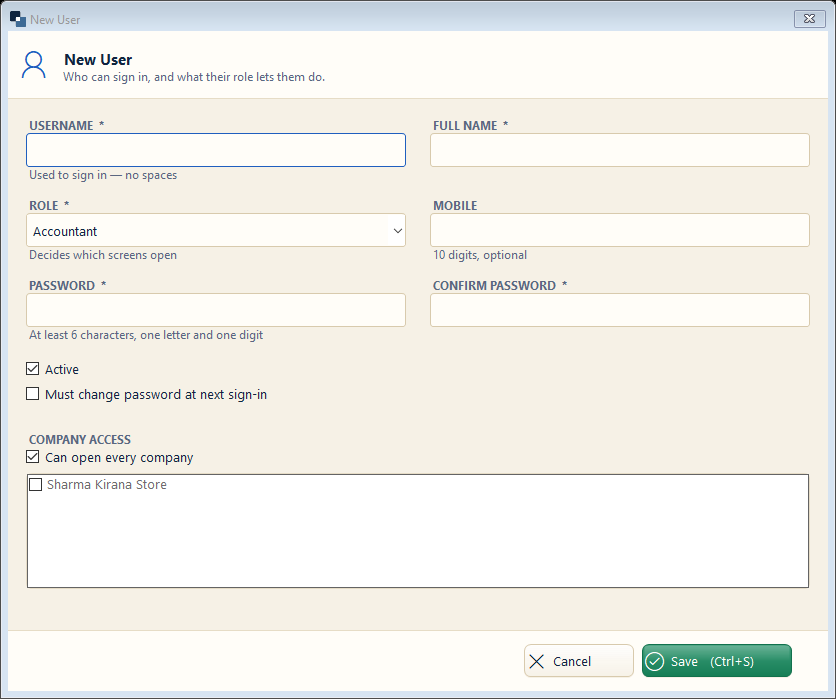Click the user profile icon in header
Screen dimensions: 836x699
34,65
